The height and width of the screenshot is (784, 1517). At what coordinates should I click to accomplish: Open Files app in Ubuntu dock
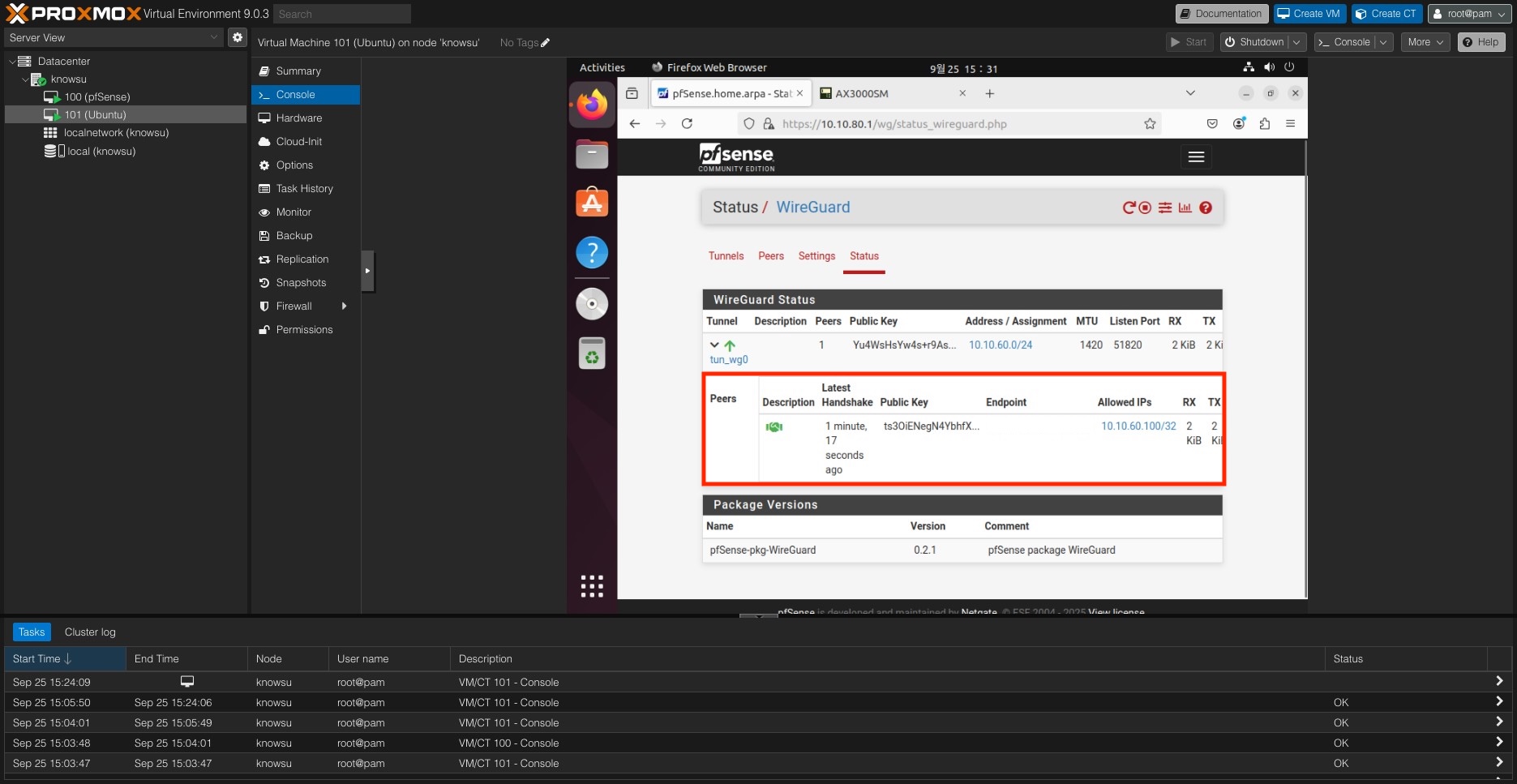tap(592, 153)
